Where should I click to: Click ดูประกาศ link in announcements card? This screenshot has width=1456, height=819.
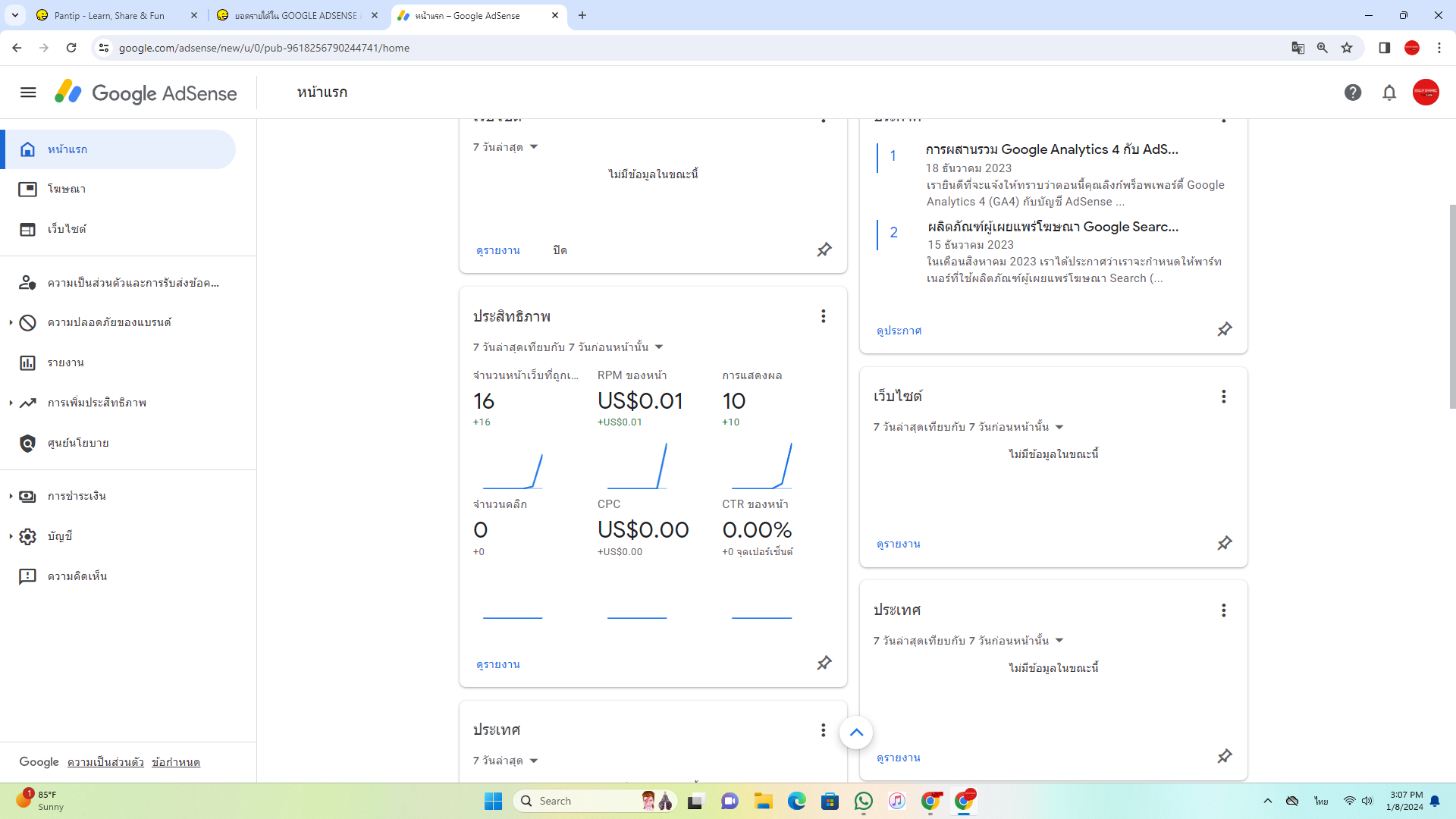click(899, 331)
